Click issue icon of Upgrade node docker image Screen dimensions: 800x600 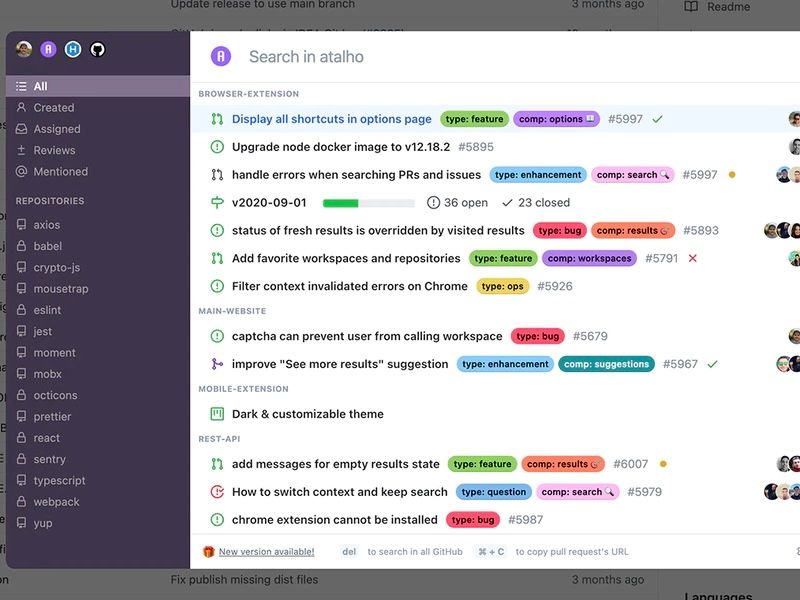tap(217, 147)
